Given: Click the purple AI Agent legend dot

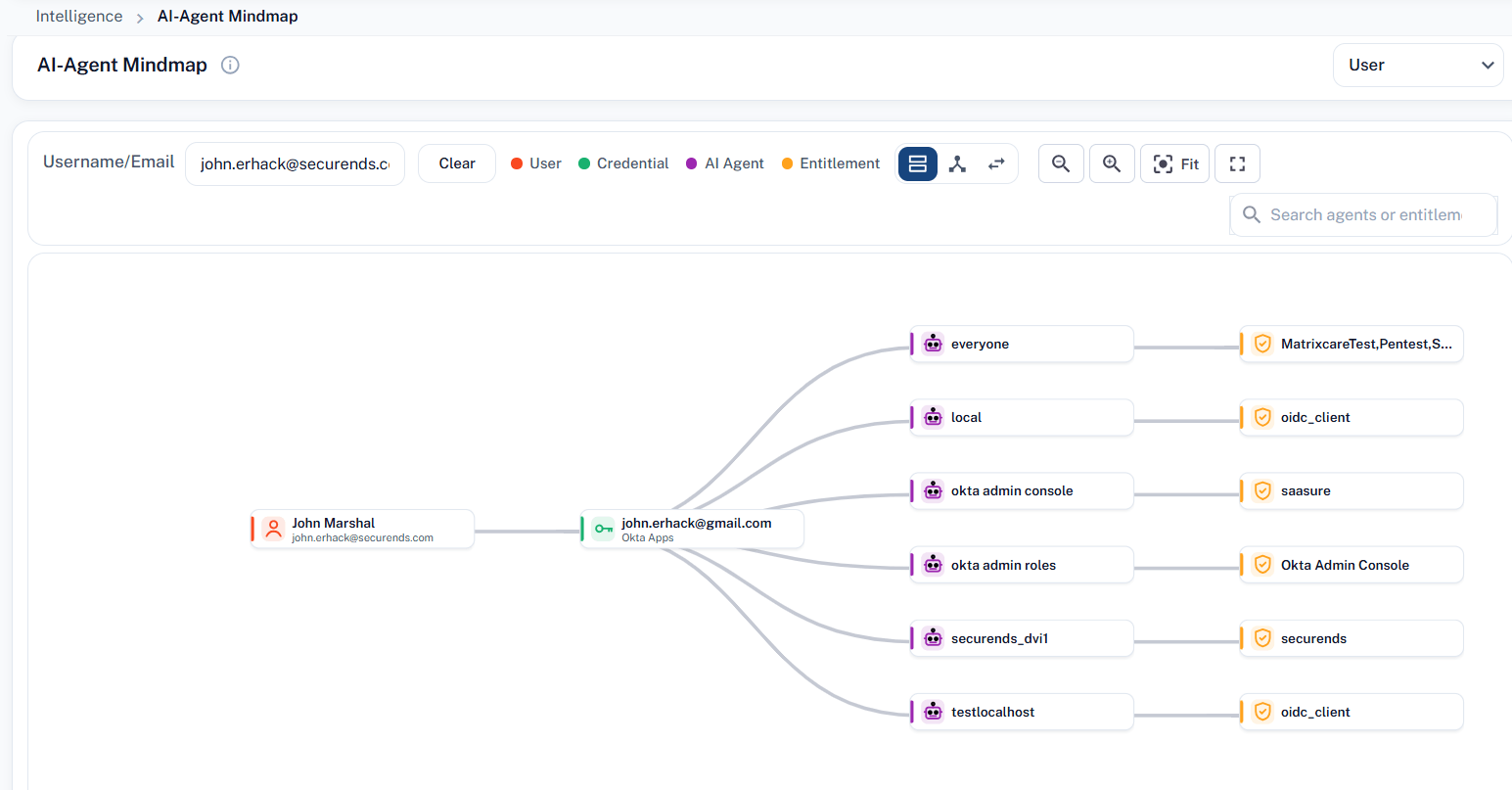Looking at the screenshot, I should pyautogui.click(x=692, y=163).
